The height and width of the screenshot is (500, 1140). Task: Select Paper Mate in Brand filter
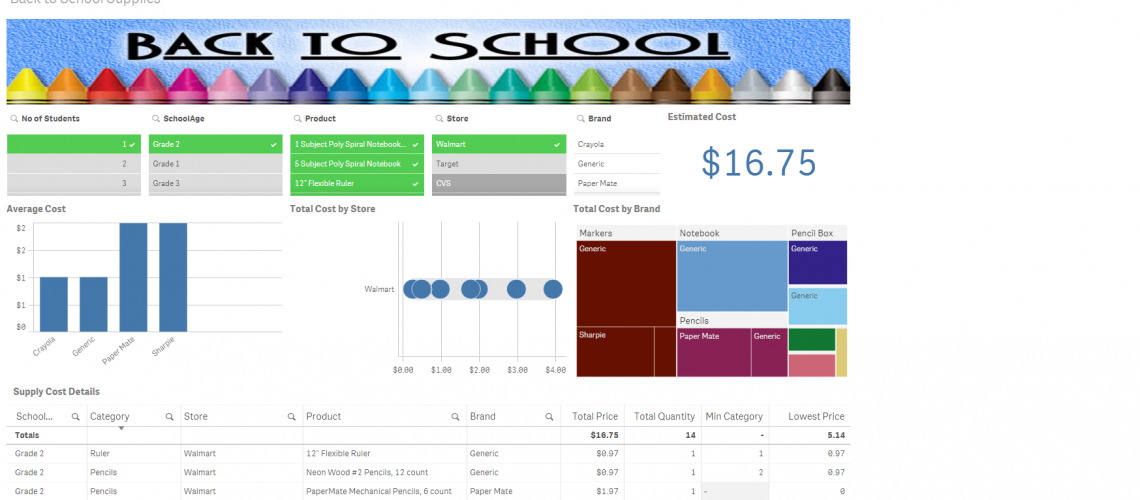tap(617, 183)
